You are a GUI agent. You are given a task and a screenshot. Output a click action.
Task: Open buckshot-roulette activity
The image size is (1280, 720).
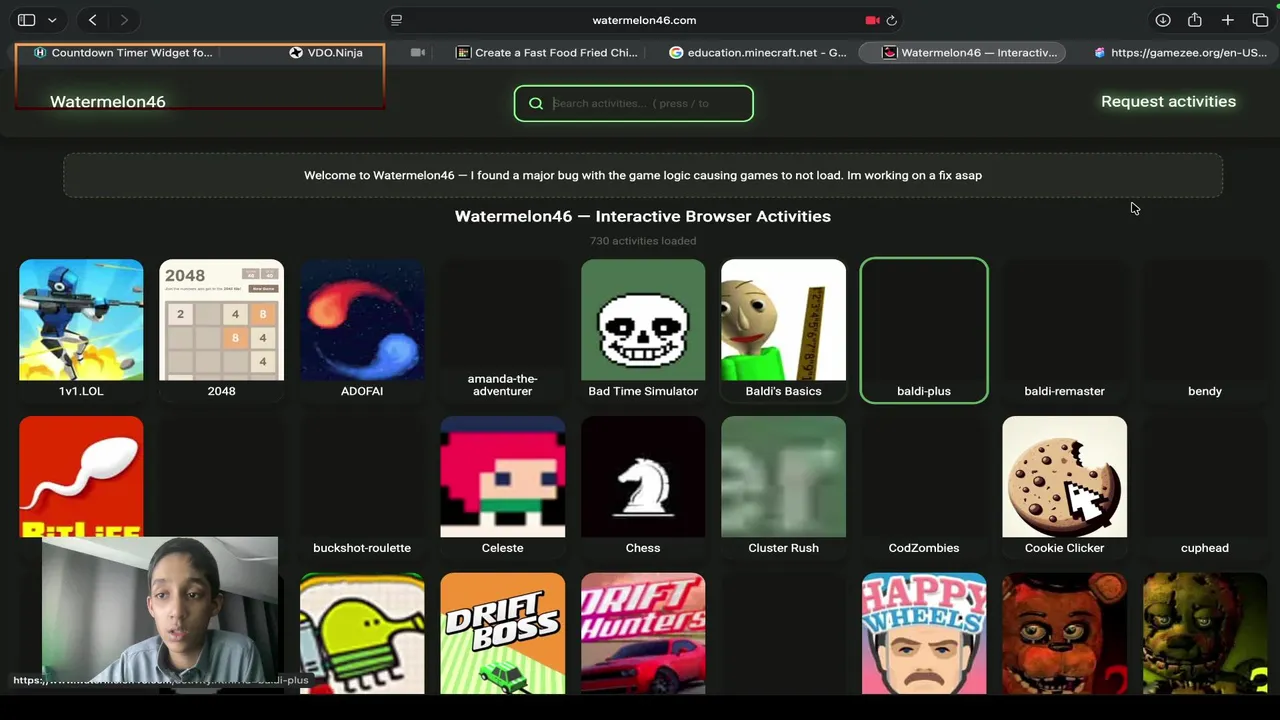click(x=362, y=487)
